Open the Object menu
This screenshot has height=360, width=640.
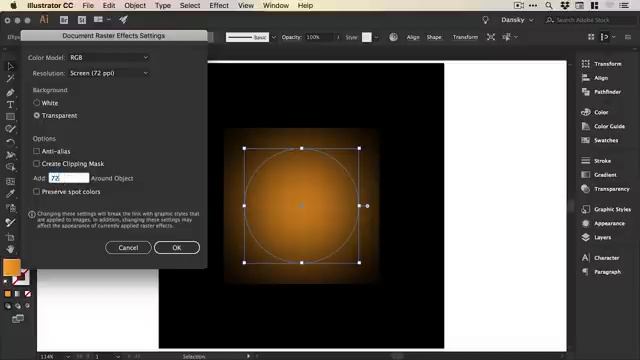click(x=135, y=5)
